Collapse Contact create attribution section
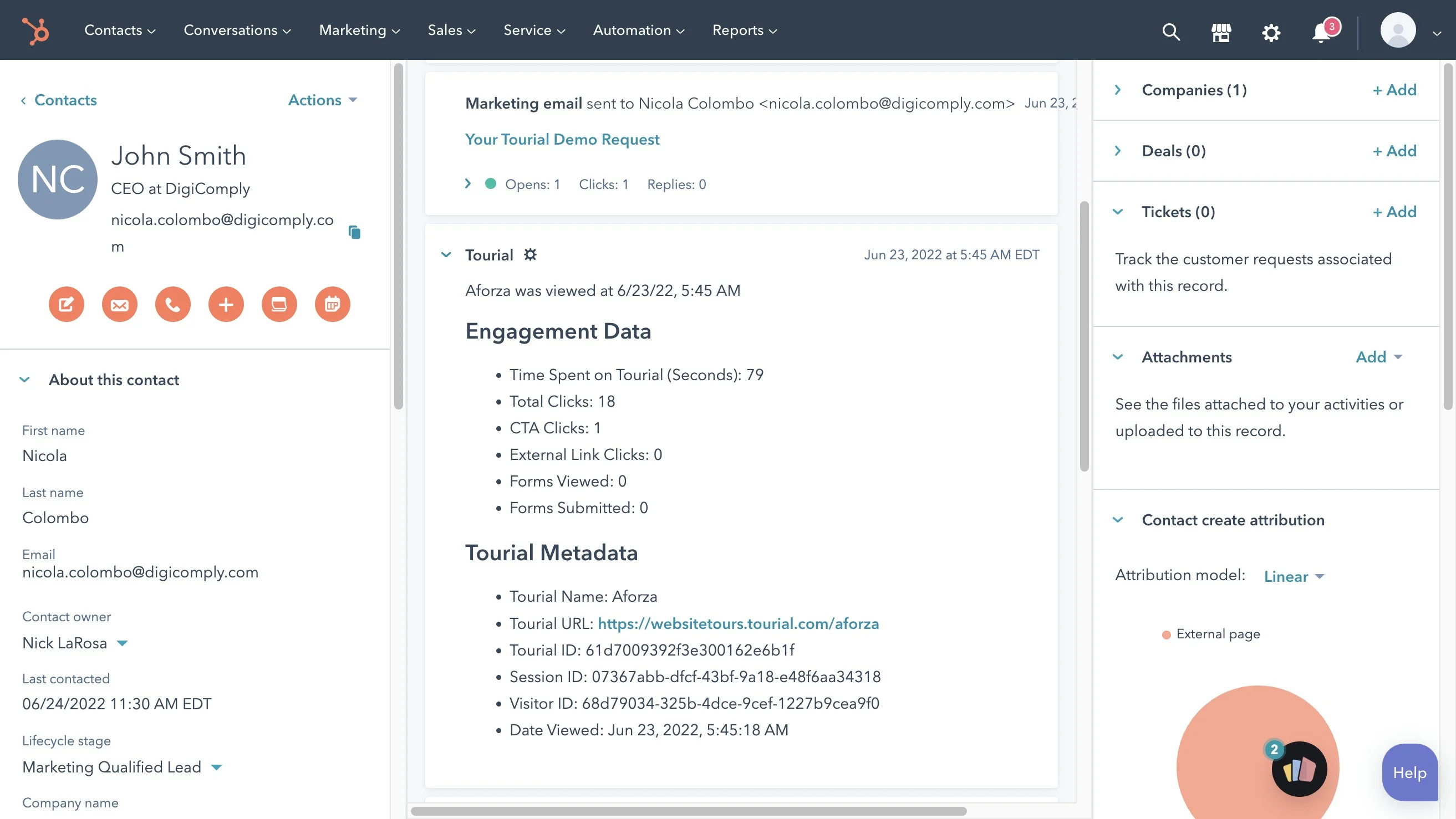Image resolution: width=1456 pixels, height=819 pixels. (1117, 520)
